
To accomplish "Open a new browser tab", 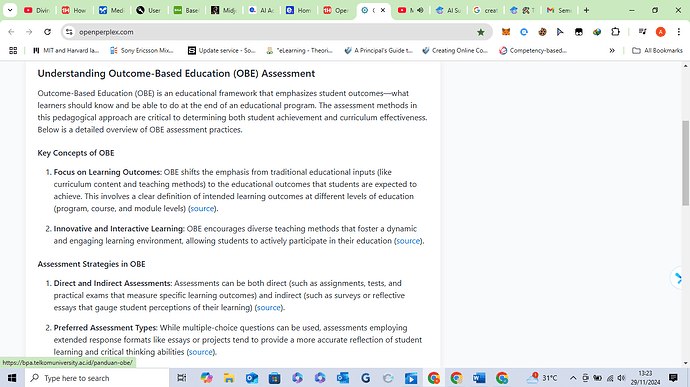I will pyautogui.click(x=586, y=10).
